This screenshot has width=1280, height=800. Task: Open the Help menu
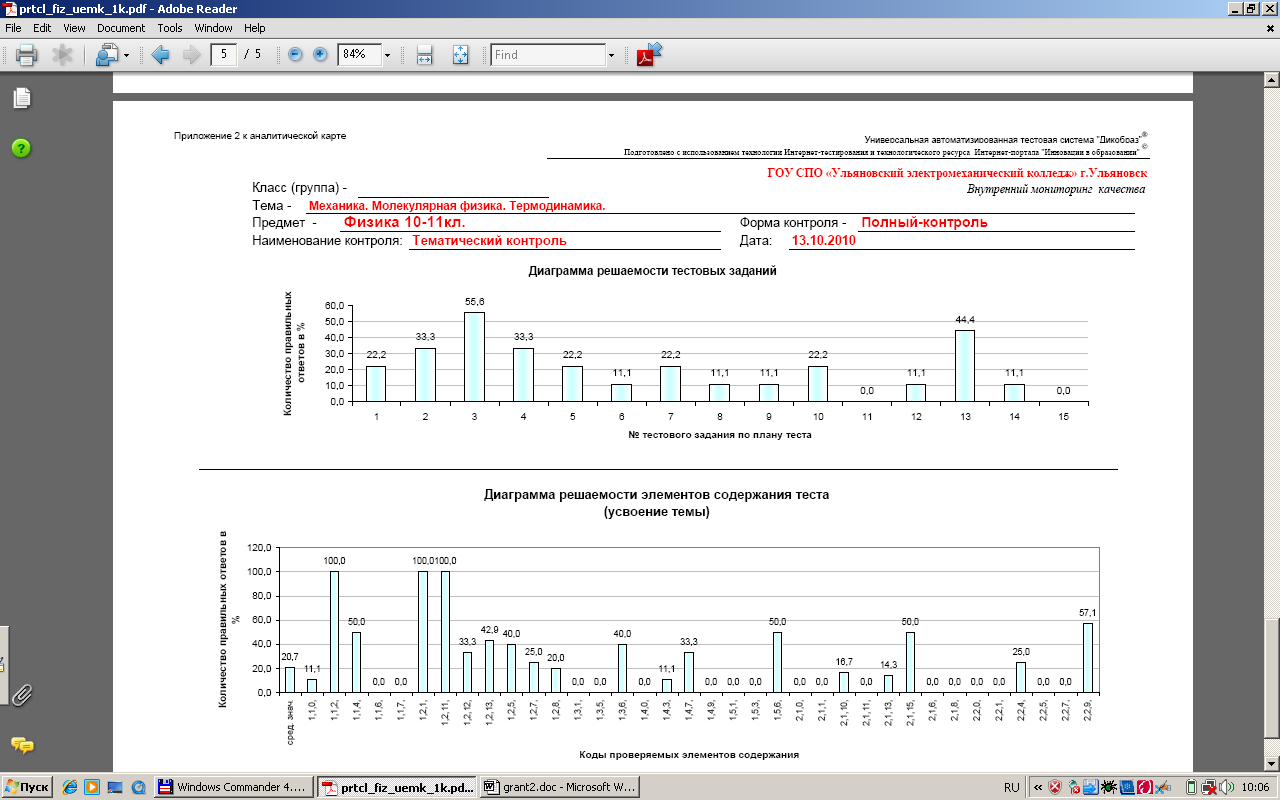[255, 28]
